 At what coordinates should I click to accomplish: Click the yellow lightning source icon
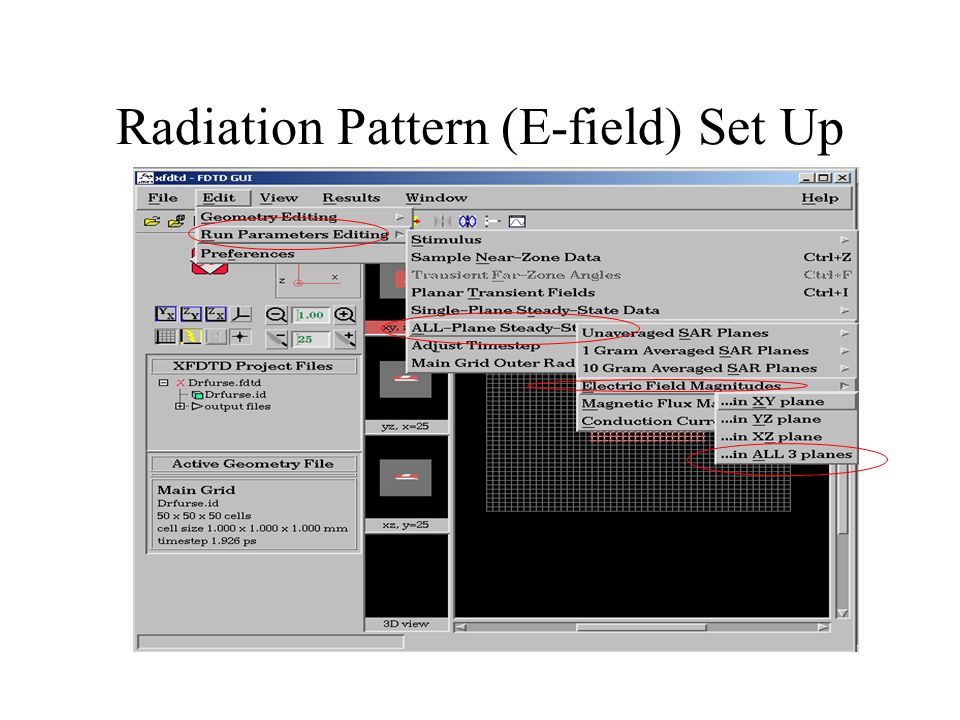pyautogui.click(x=190, y=337)
